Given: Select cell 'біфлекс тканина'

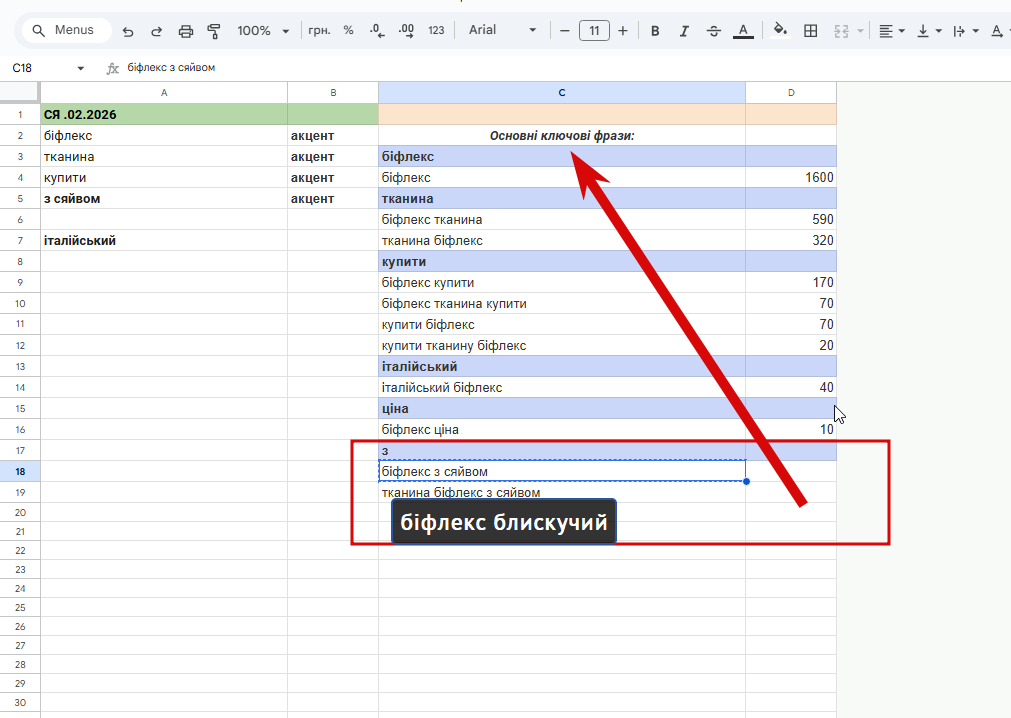Looking at the screenshot, I should click(x=562, y=220).
